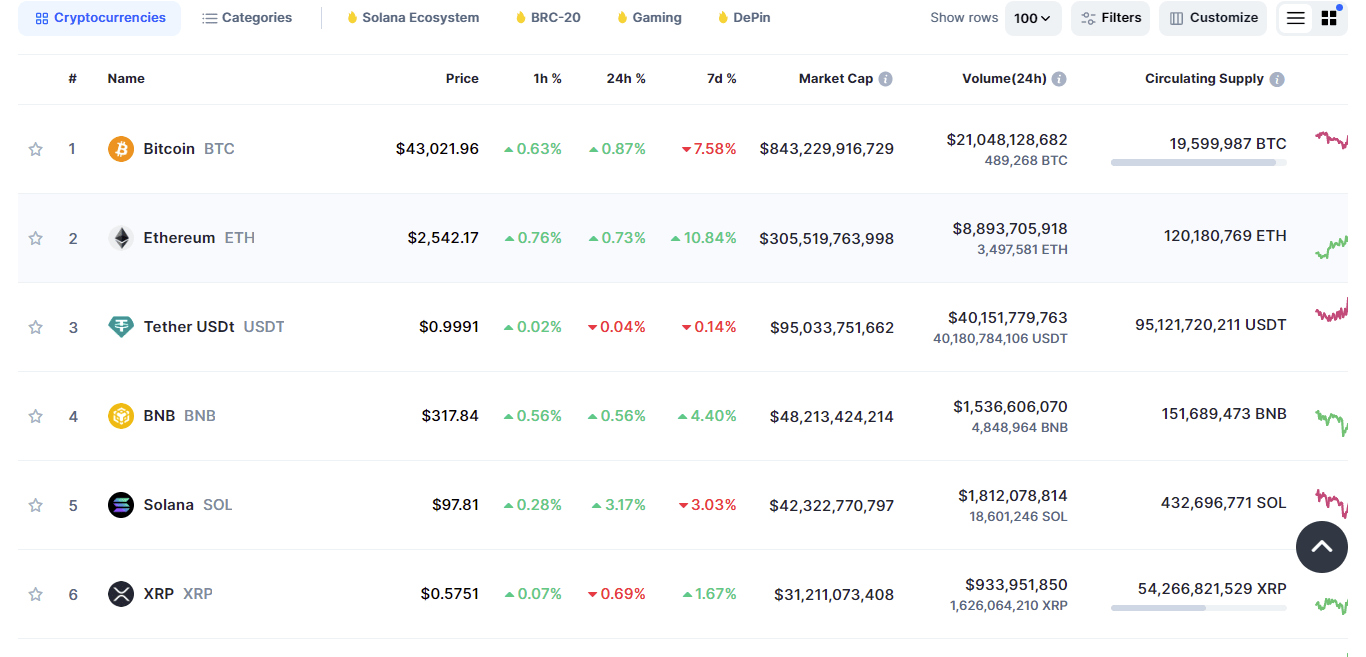Open Bitcoin 7-day sparkline chart
Screen dimensions: 1366x657
[x=1332, y=140]
